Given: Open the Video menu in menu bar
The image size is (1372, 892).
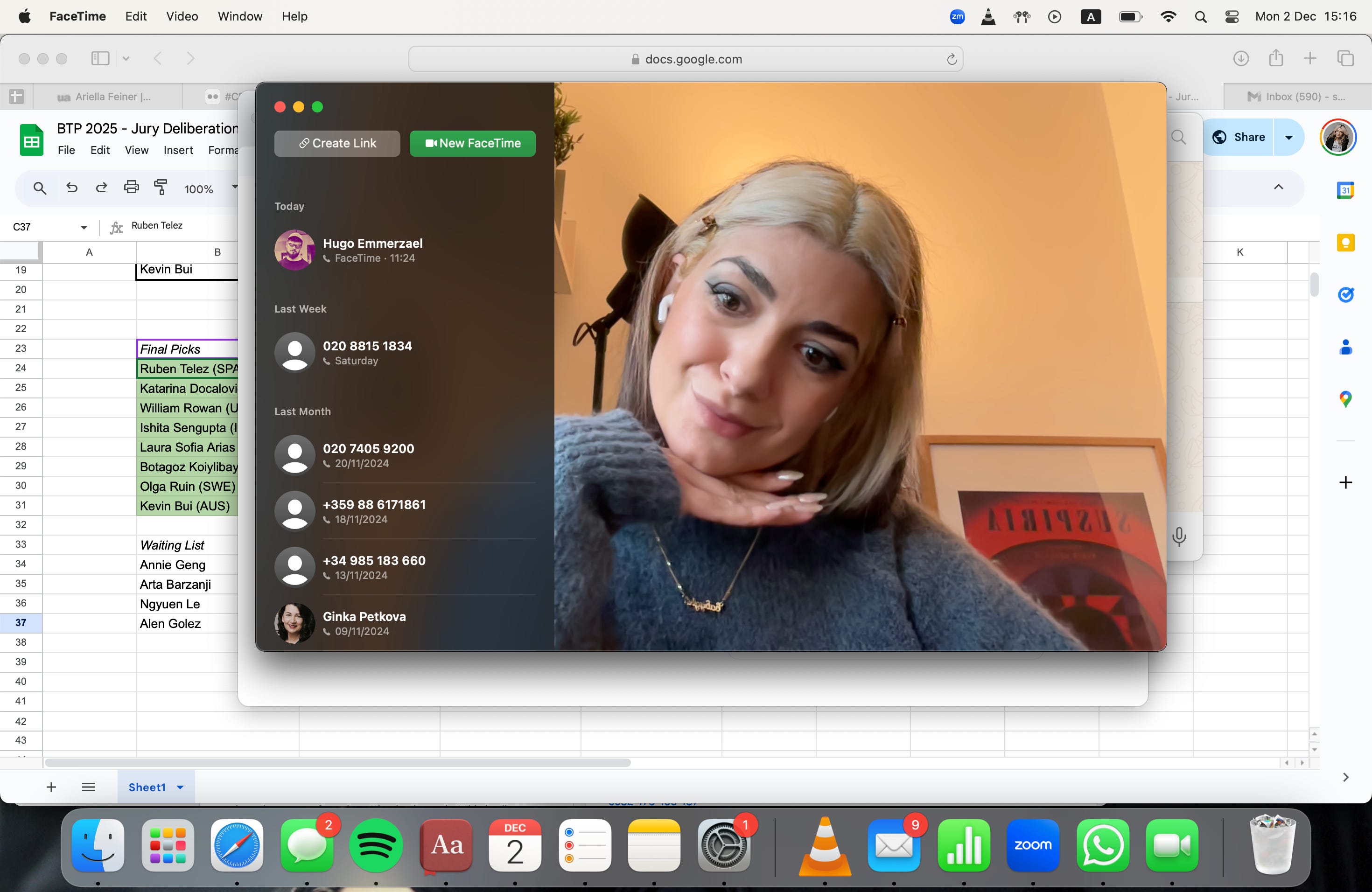Looking at the screenshot, I should pyautogui.click(x=182, y=16).
